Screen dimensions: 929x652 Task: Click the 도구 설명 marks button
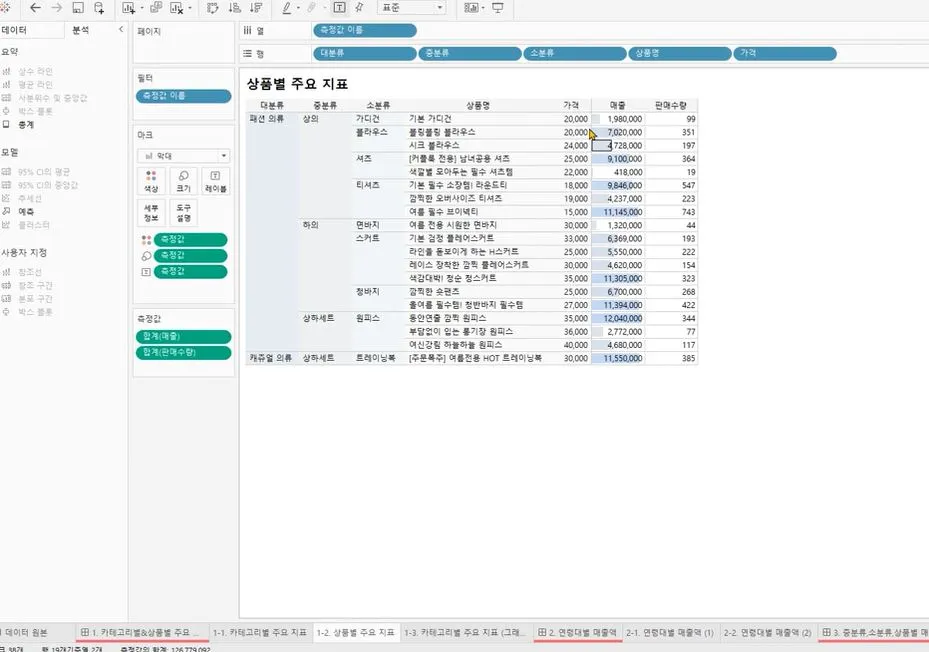coord(183,213)
